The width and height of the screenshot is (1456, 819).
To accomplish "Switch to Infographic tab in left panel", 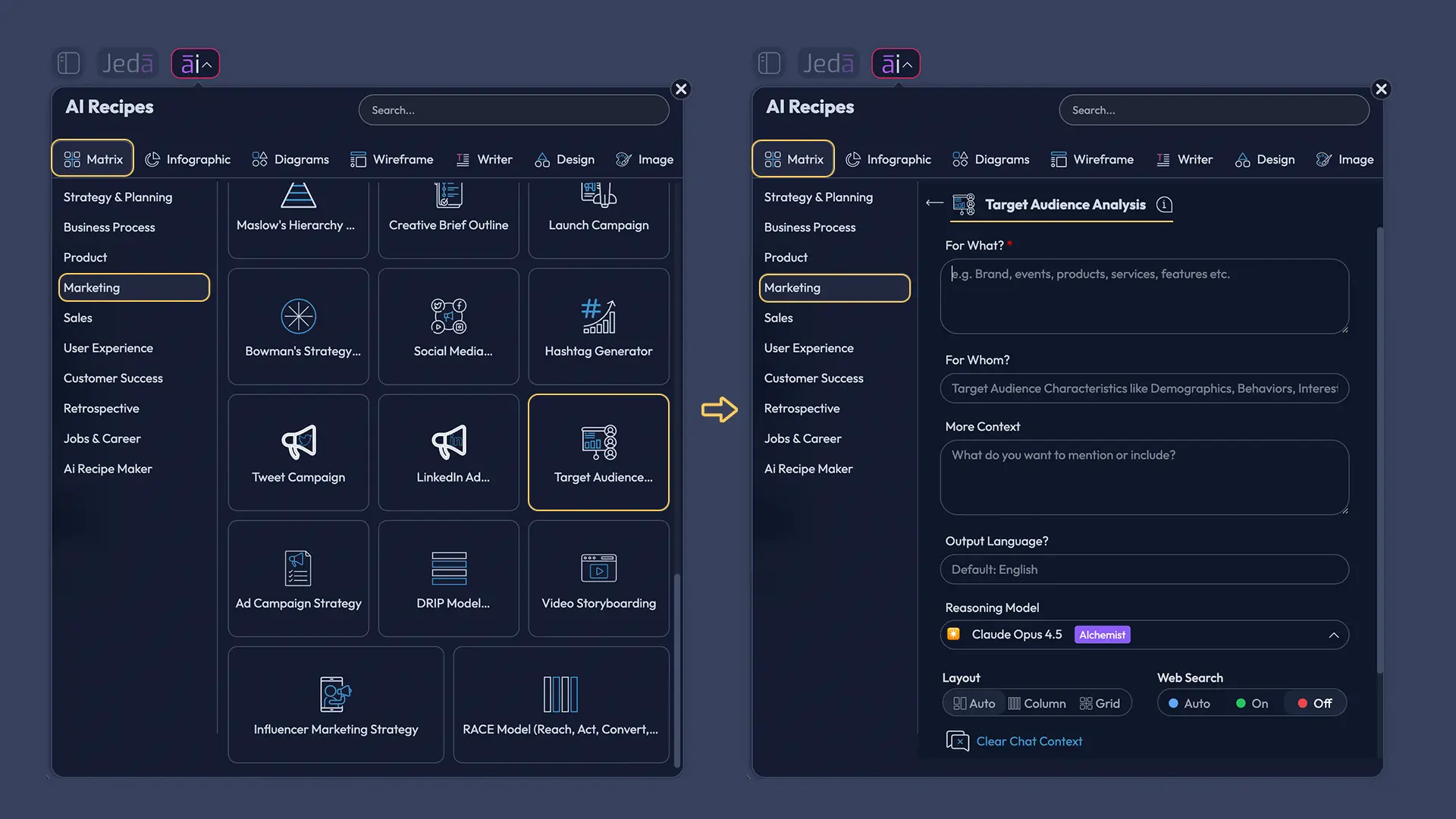I will coord(187,159).
